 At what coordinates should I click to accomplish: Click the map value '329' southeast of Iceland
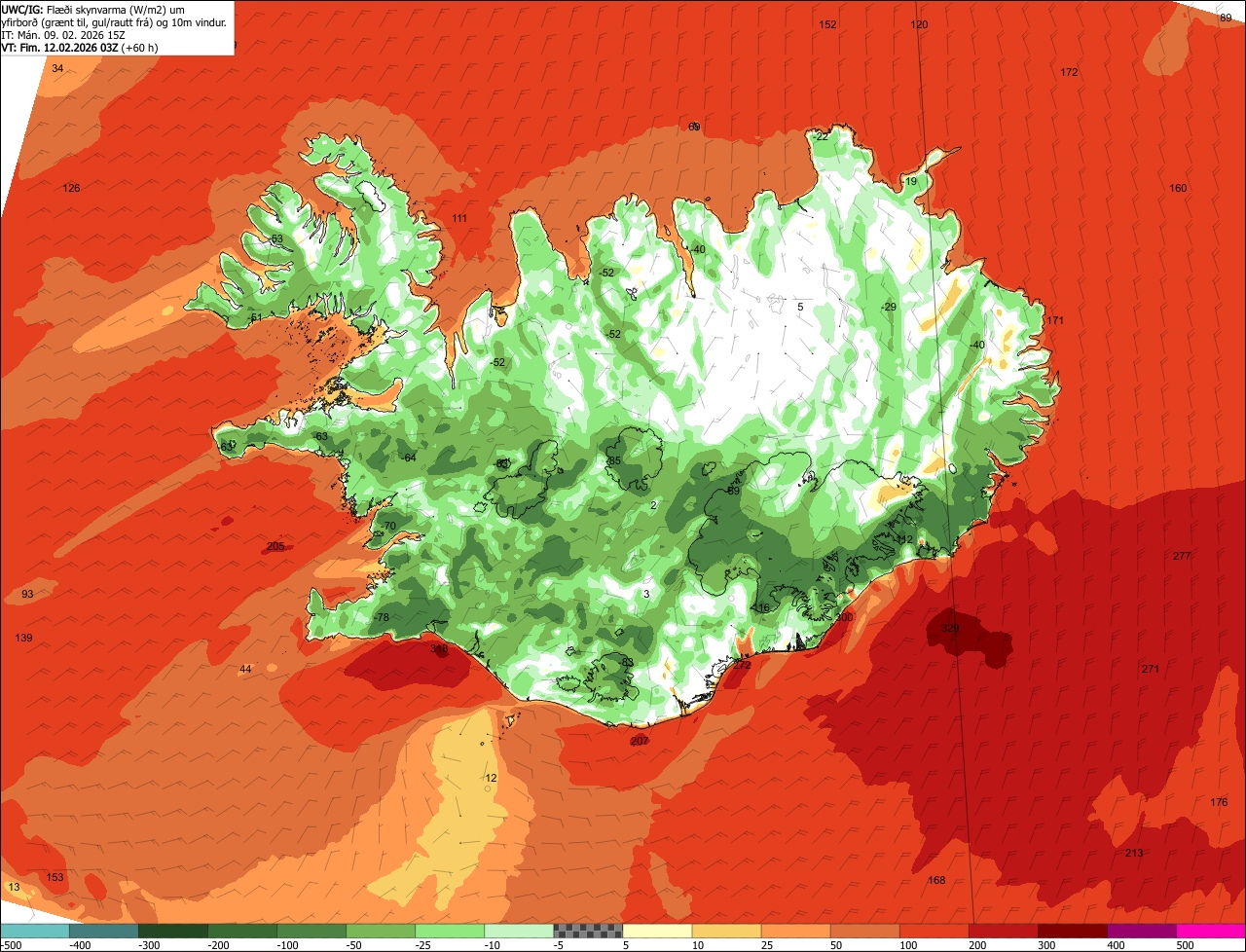(950, 628)
